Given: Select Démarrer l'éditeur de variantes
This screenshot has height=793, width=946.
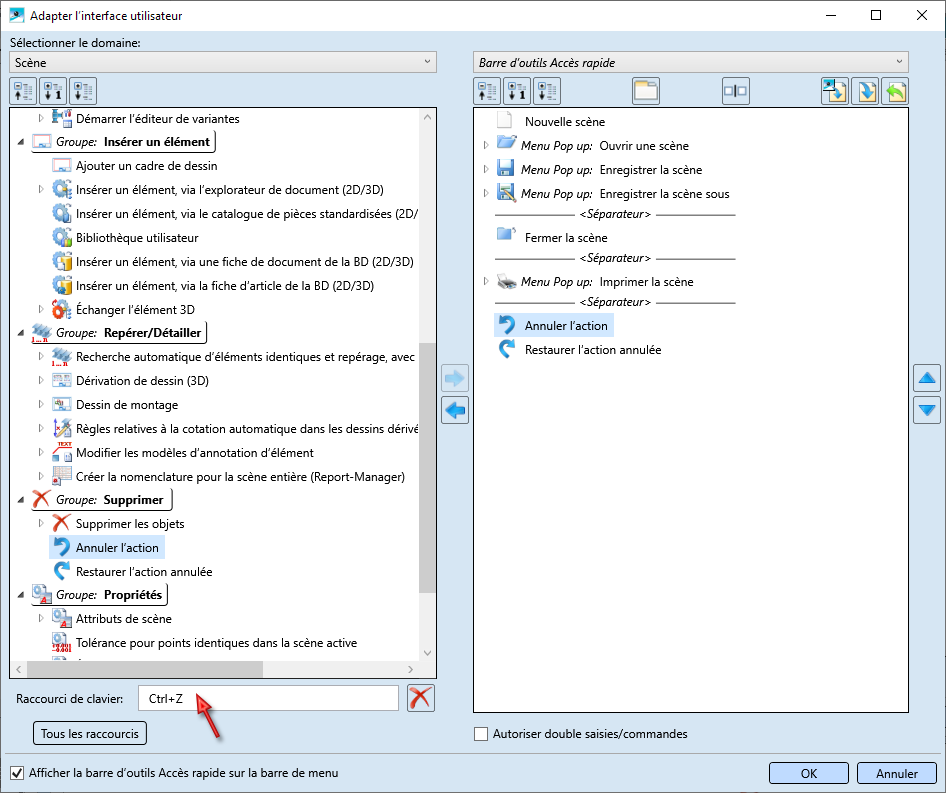Looking at the screenshot, I should pyautogui.click(x=157, y=118).
